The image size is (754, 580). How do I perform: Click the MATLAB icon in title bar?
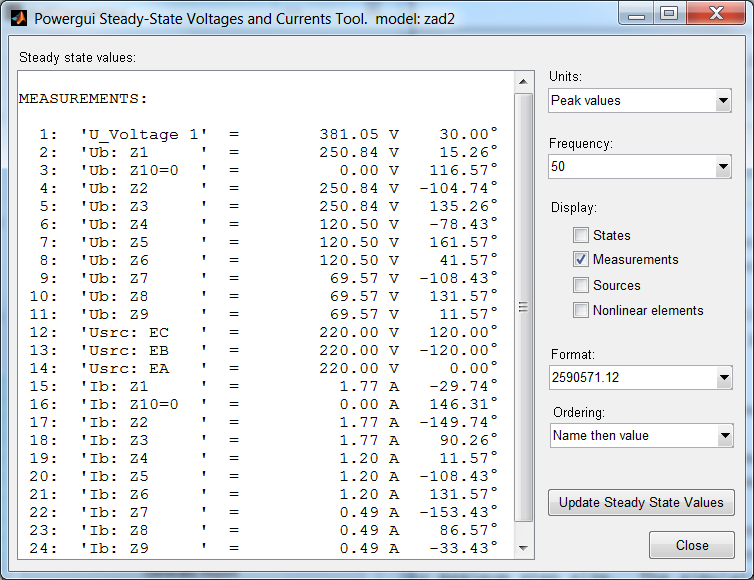tap(19, 18)
